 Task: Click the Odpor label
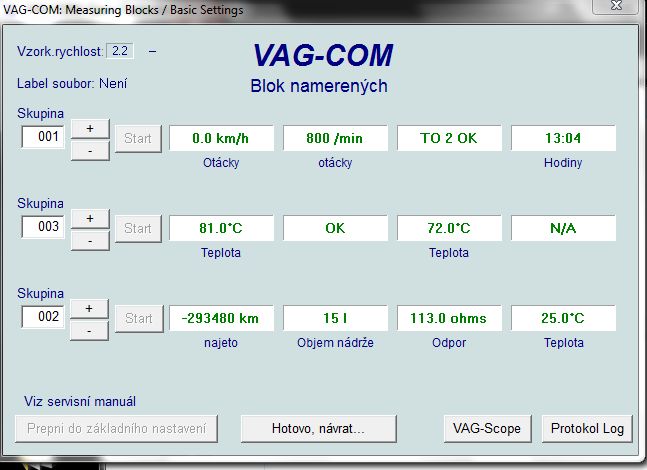pos(449,343)
